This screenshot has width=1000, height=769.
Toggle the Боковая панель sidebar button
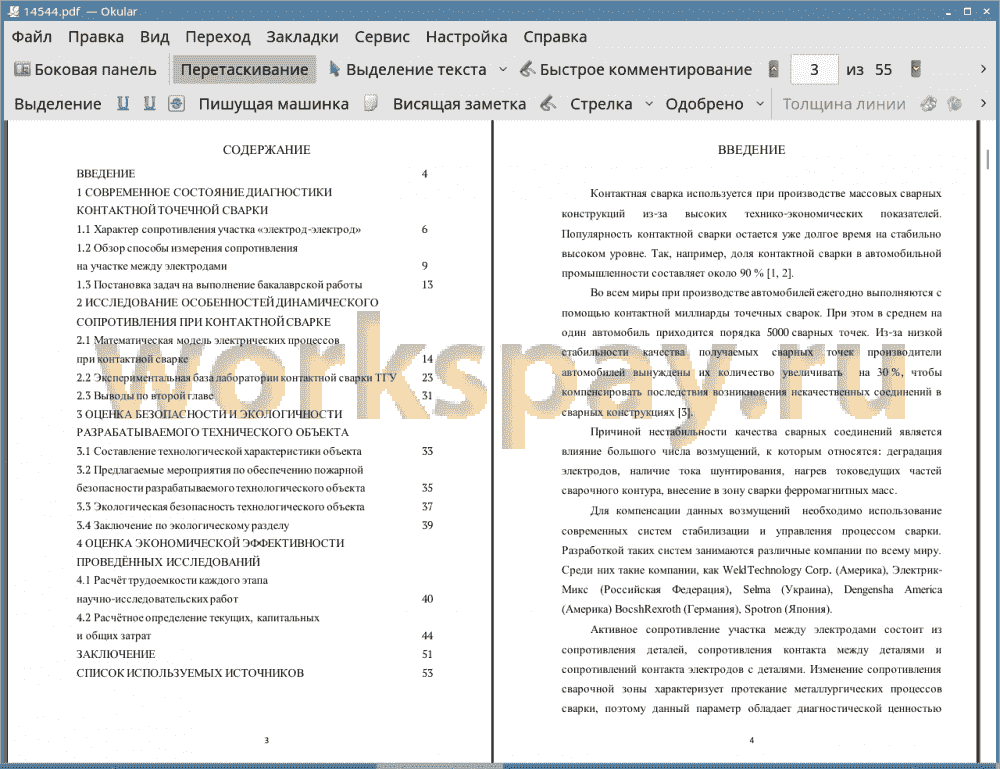[85, 70]
